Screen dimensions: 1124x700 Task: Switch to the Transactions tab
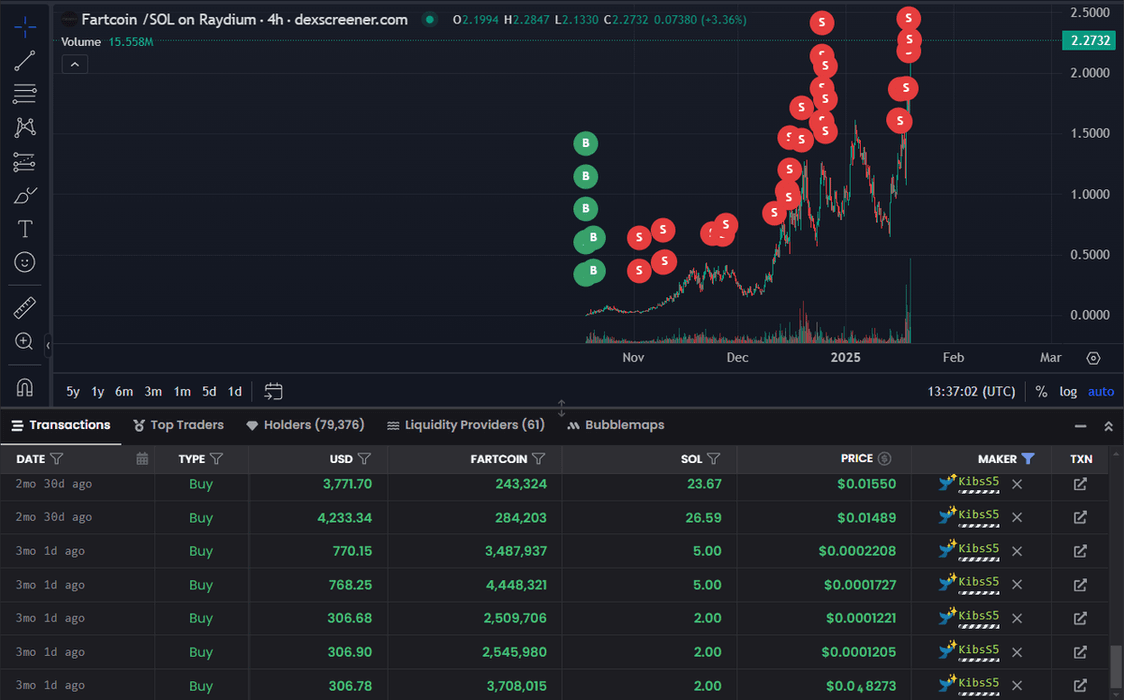(61, 425)
